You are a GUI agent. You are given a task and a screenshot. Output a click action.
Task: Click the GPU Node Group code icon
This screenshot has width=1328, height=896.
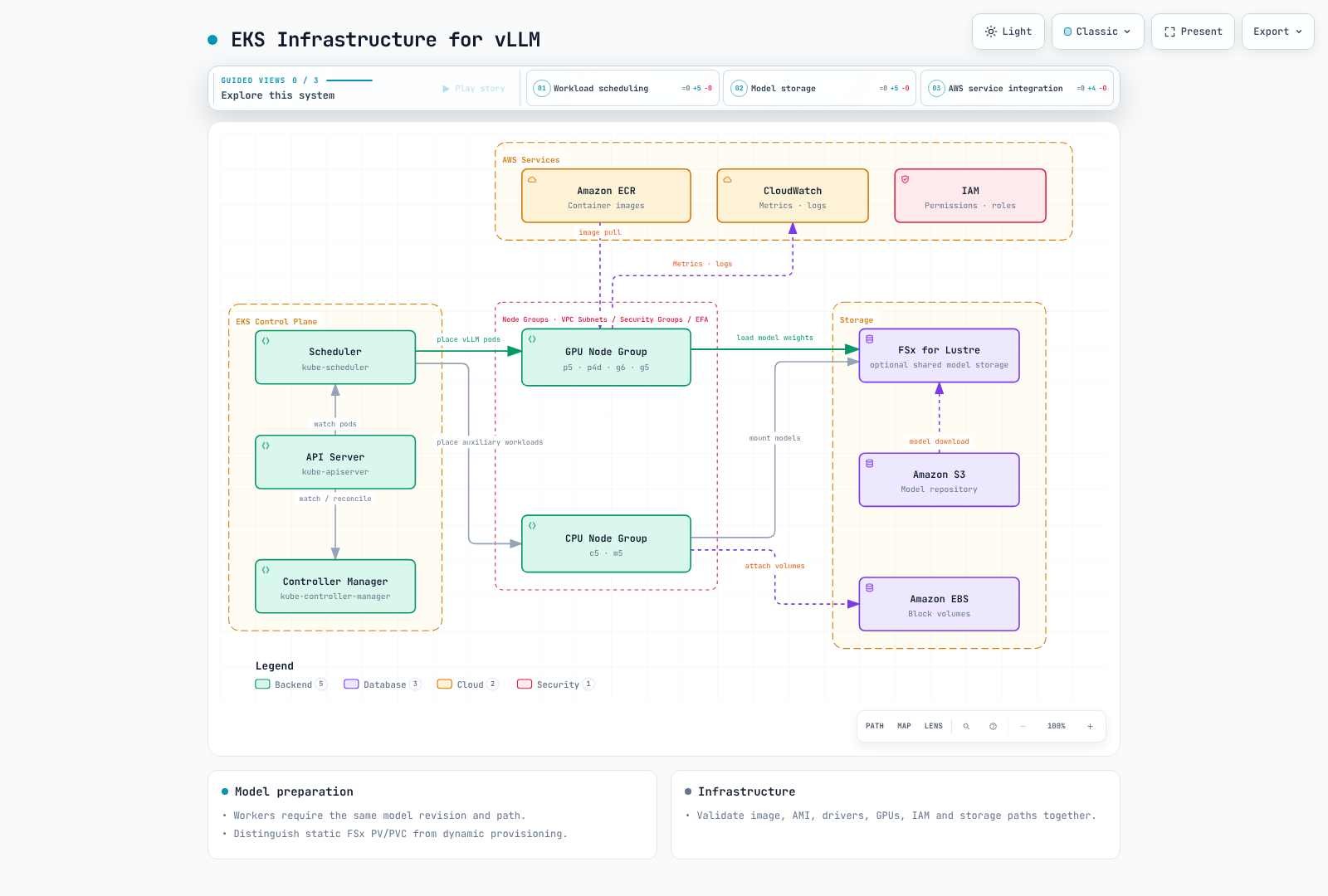pos(532,339)
